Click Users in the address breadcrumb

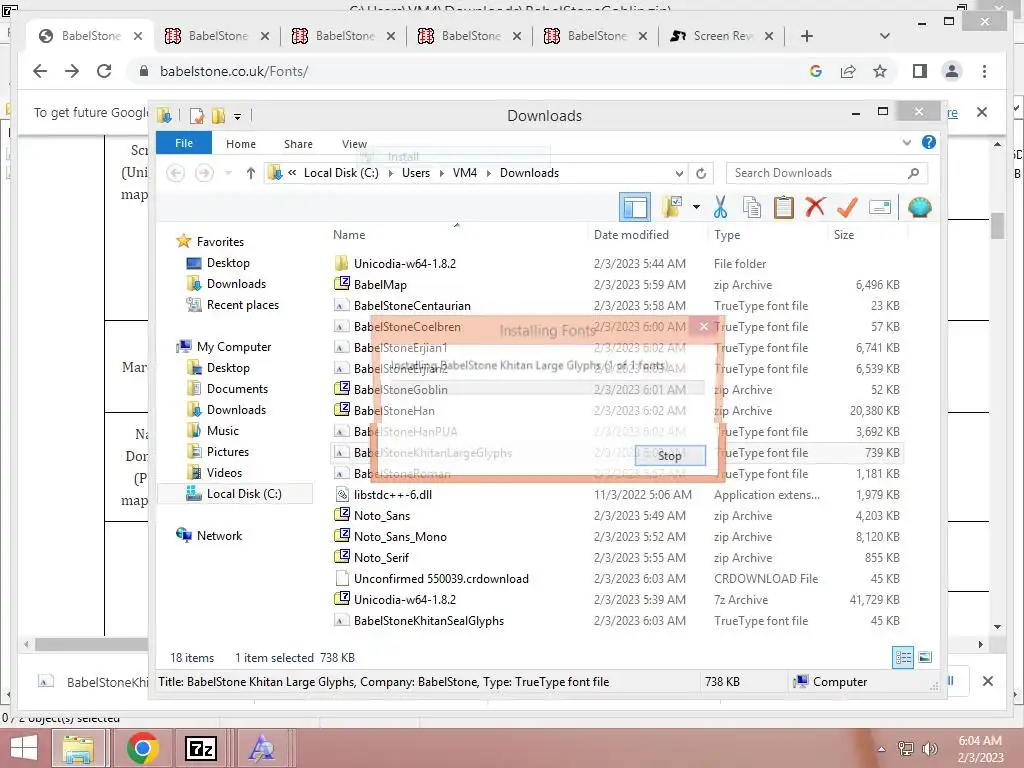[x=415, y=173]
